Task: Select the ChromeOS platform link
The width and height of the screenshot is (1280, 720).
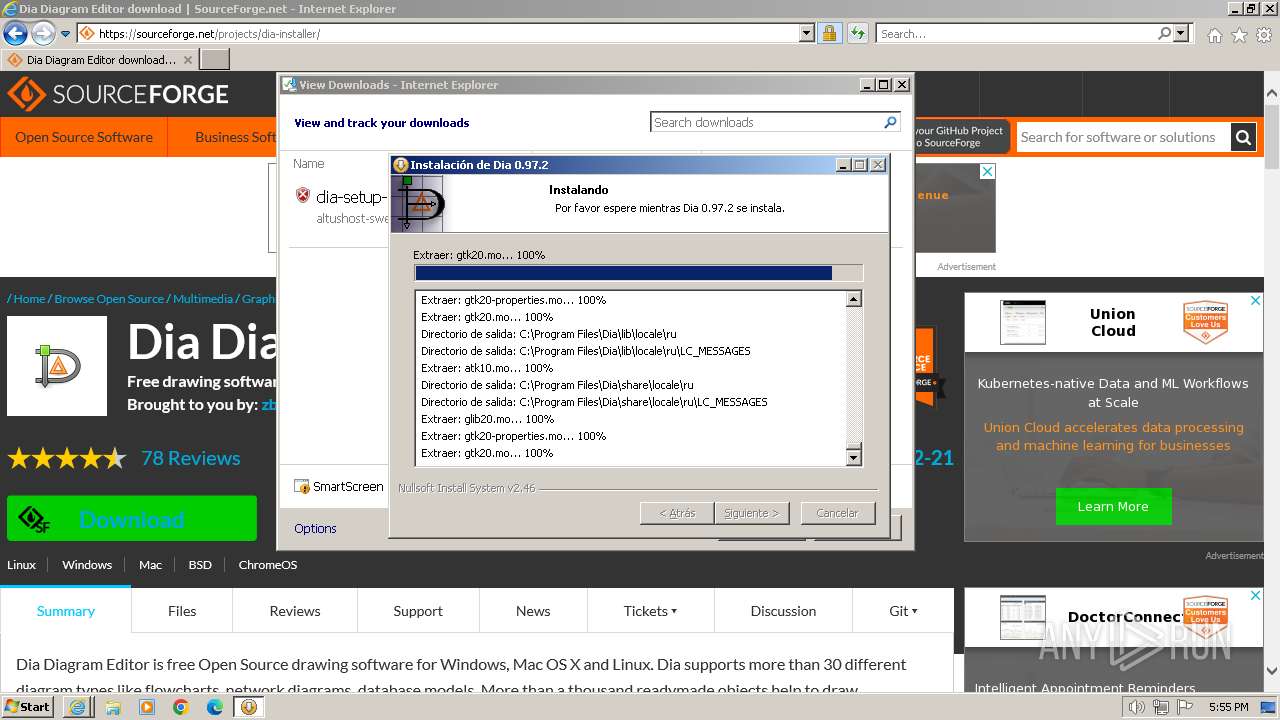Action: 268,565
